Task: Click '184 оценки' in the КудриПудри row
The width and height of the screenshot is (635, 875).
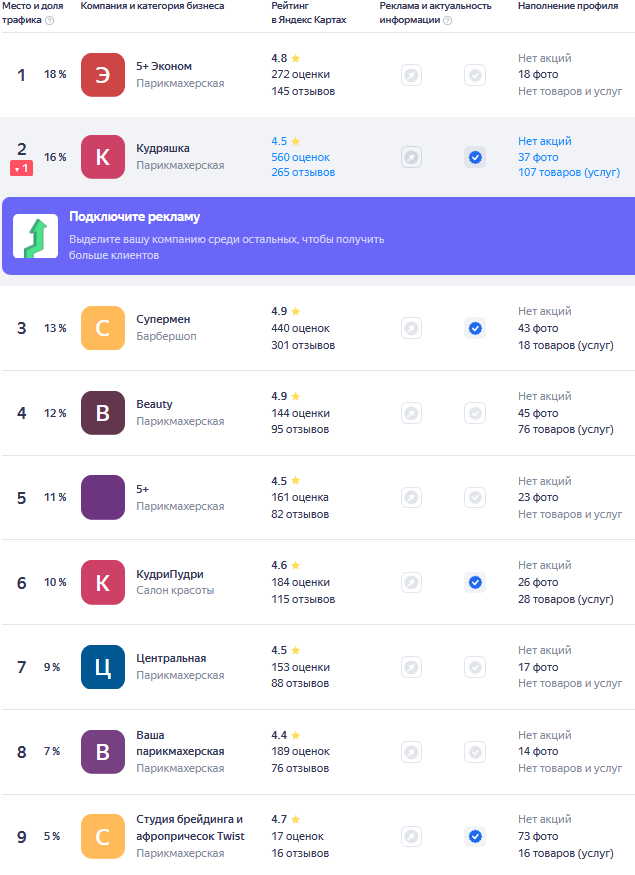Action: click(x=300, y=583)
